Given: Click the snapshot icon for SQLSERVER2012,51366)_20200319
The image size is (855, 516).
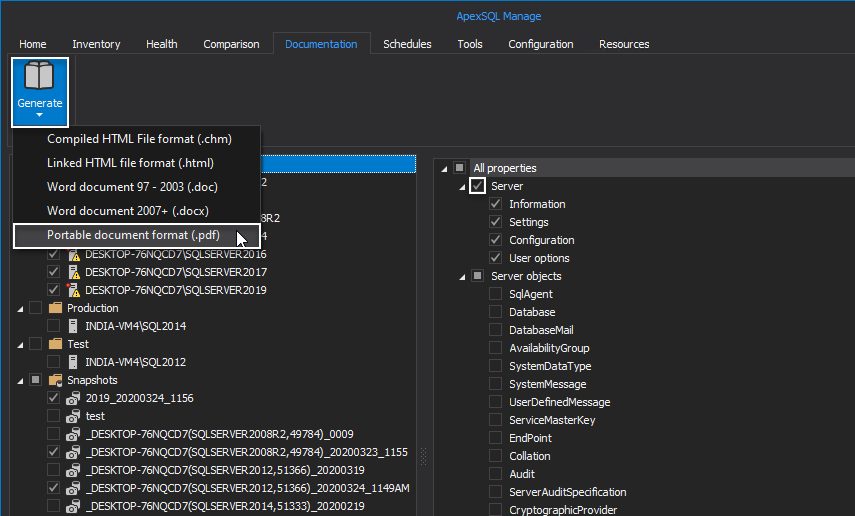Looking at the screenshot, I should coord(73,470).
